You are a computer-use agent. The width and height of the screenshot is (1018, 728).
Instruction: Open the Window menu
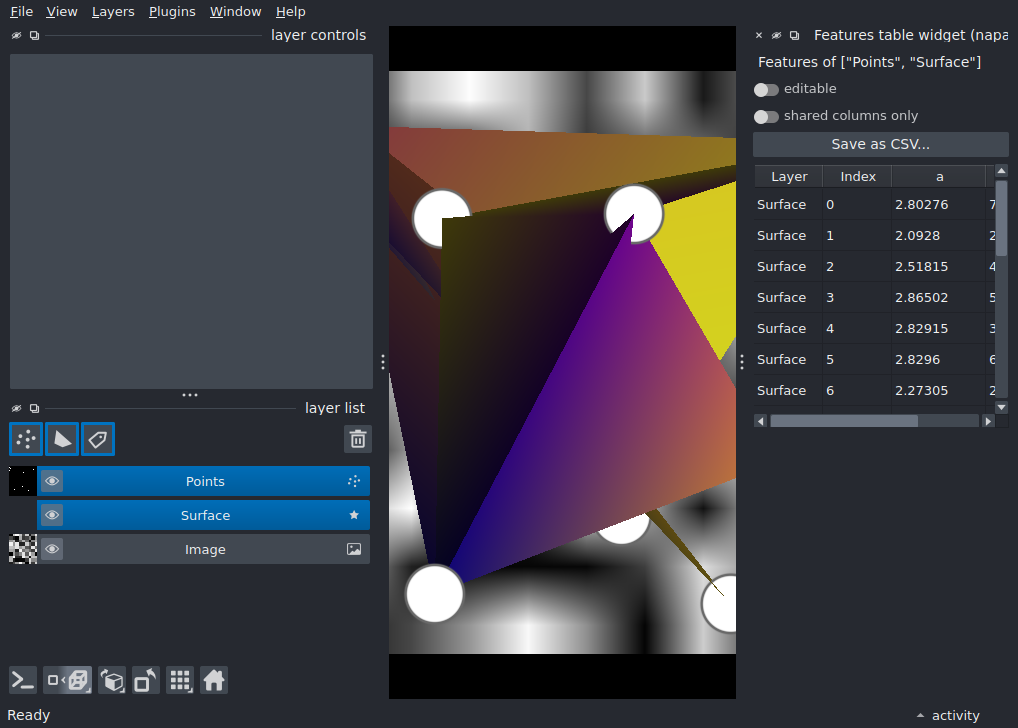pyautogui.click(x=235, y=12)
